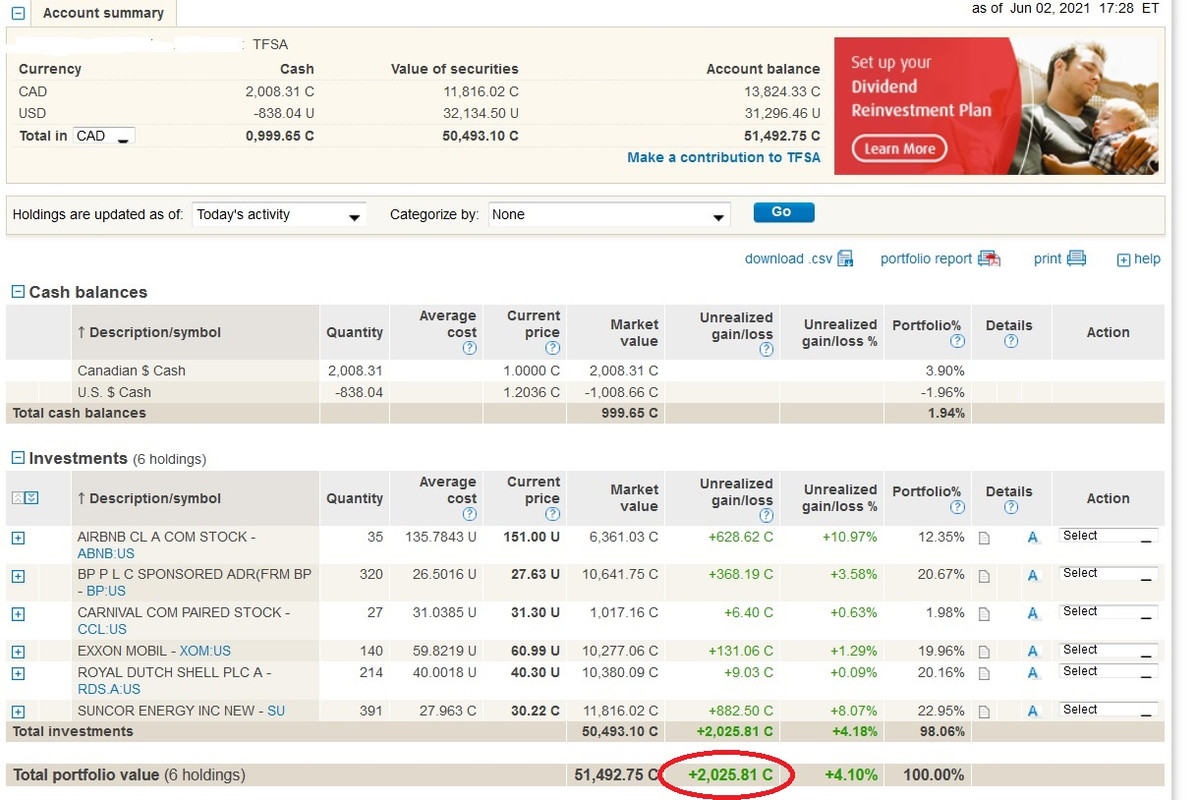Image resolution: width=1194 pixels, height=800 pixels.
Task: Expand the BP P L C holding row
Action: (x=18, y=576)
